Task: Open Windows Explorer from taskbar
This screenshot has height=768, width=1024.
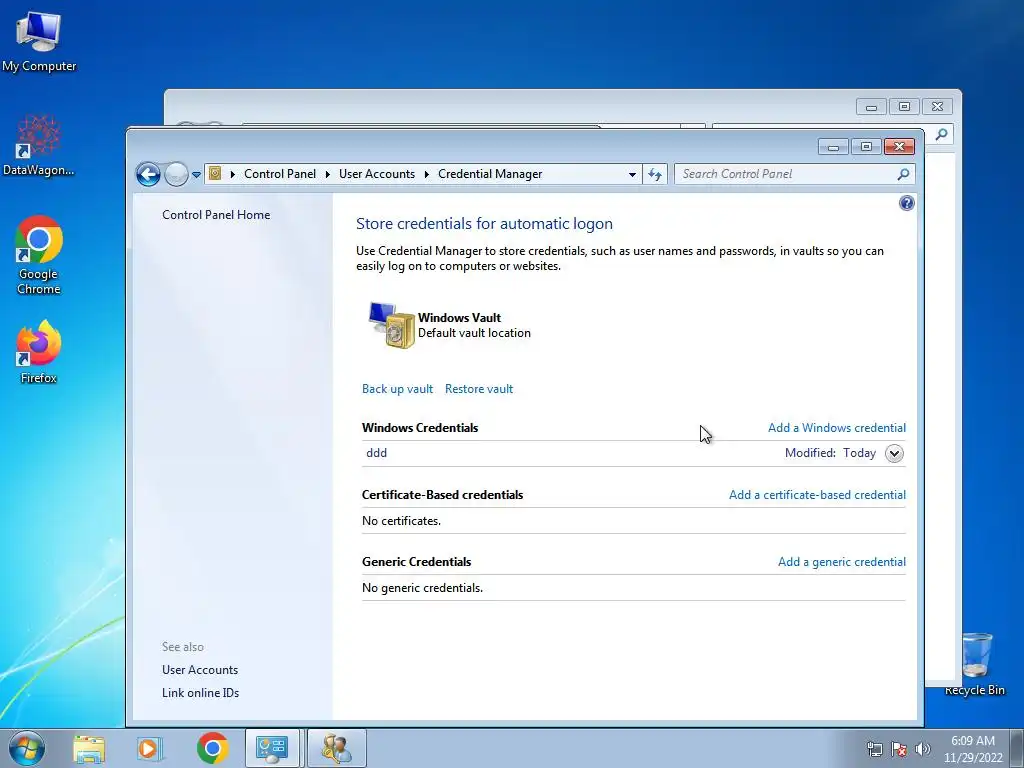Action: 89,748
